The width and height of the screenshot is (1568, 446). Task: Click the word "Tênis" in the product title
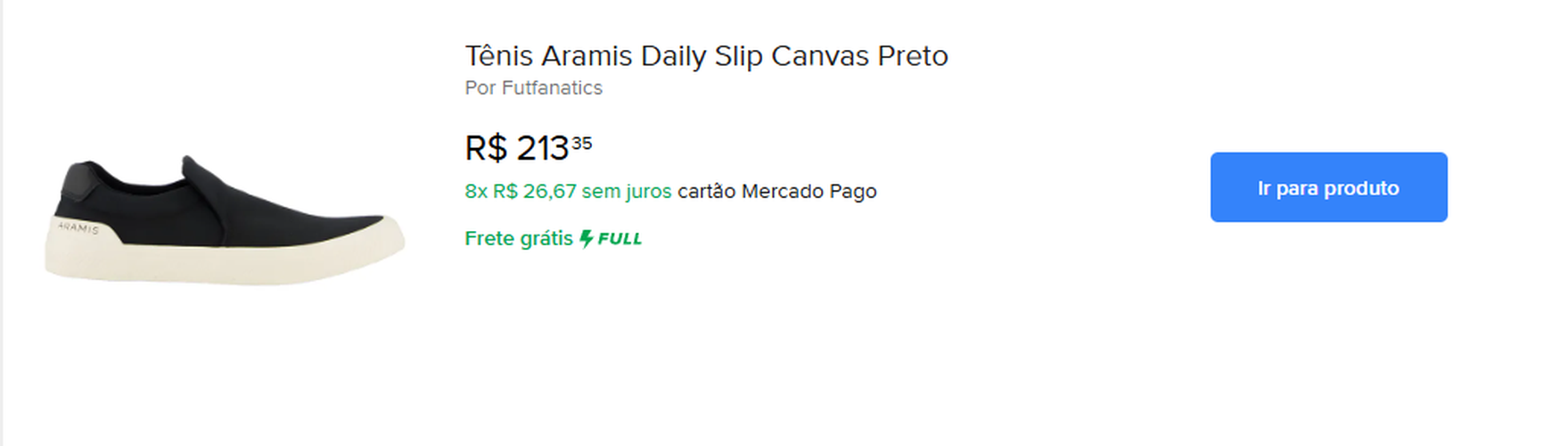click(498, 56)
